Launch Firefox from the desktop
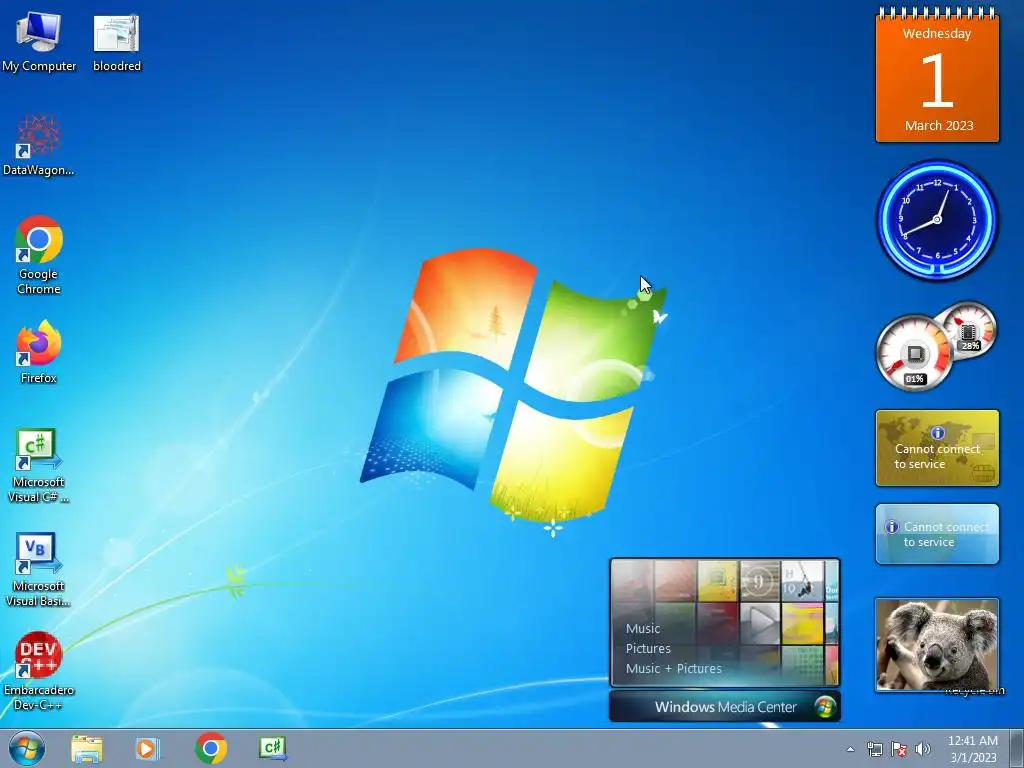This screenshot has width=1024, height=768. pos(39,351)
